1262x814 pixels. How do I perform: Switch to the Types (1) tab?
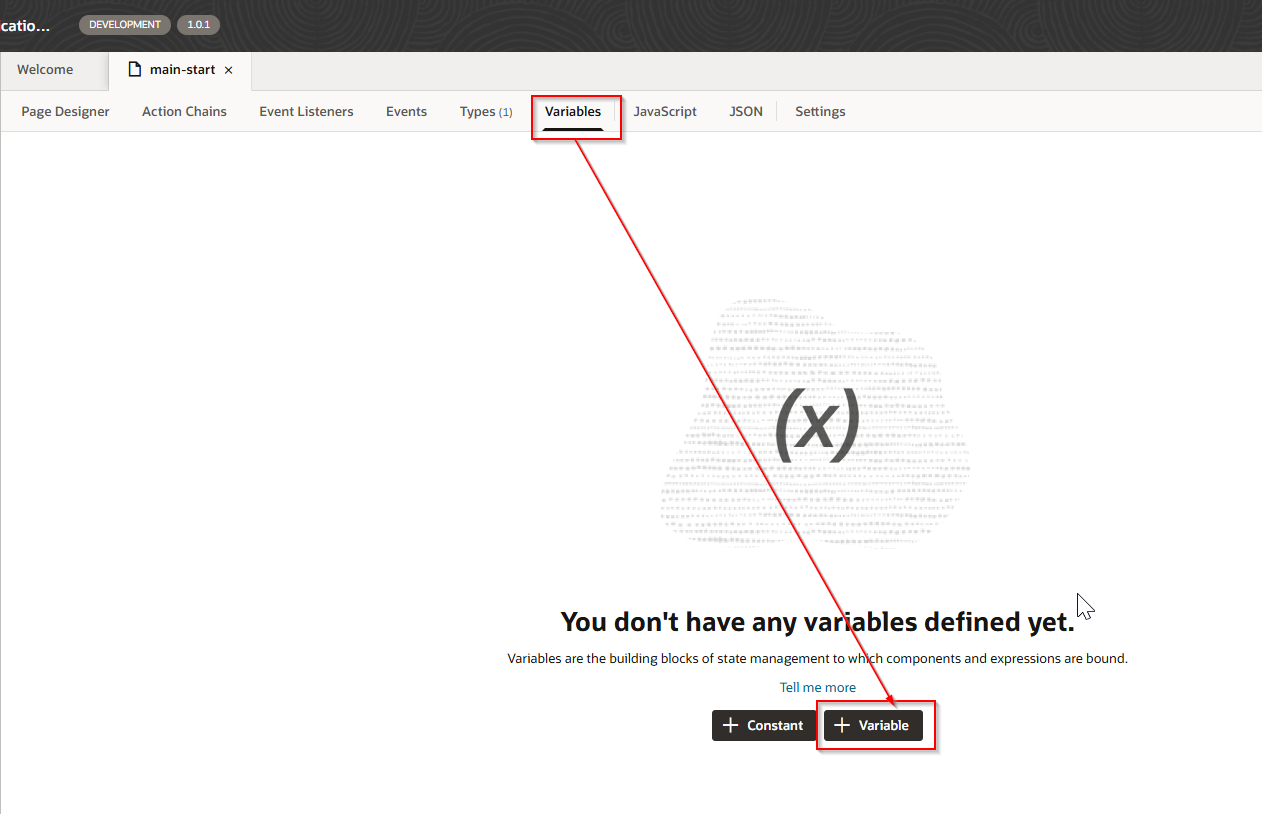485,112
